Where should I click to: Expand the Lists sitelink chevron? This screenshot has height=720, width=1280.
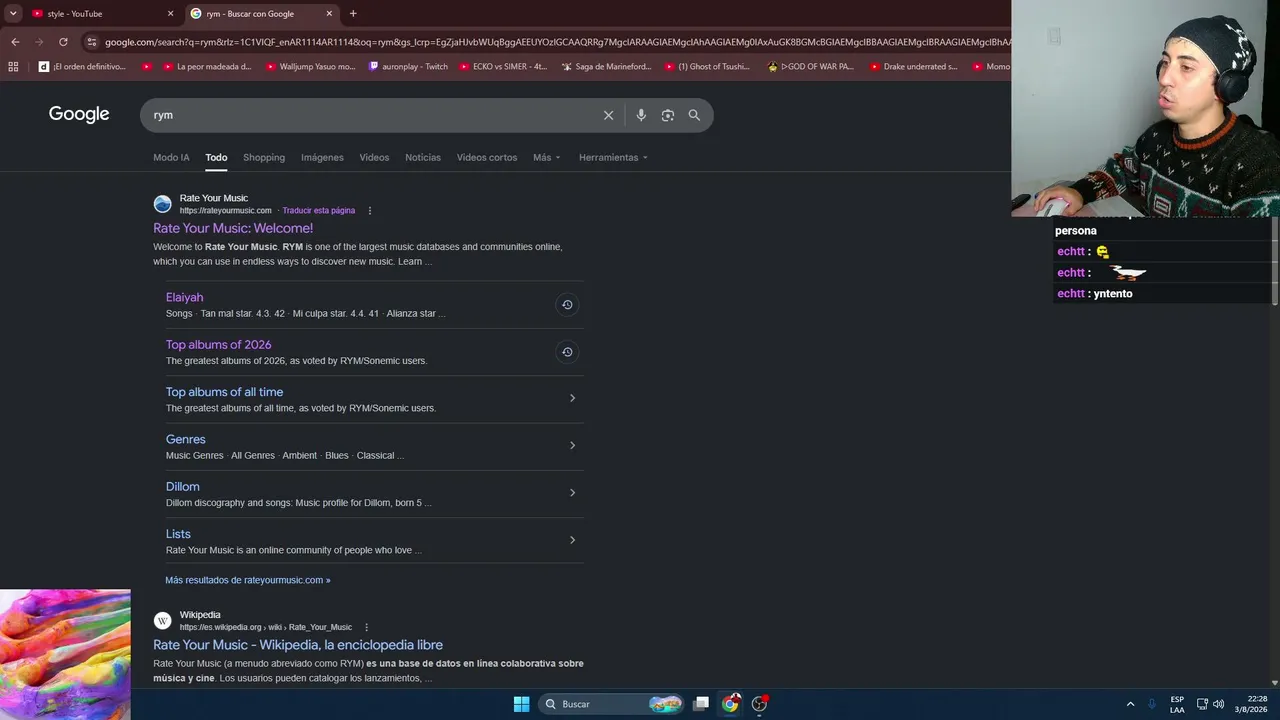(572, 540)
